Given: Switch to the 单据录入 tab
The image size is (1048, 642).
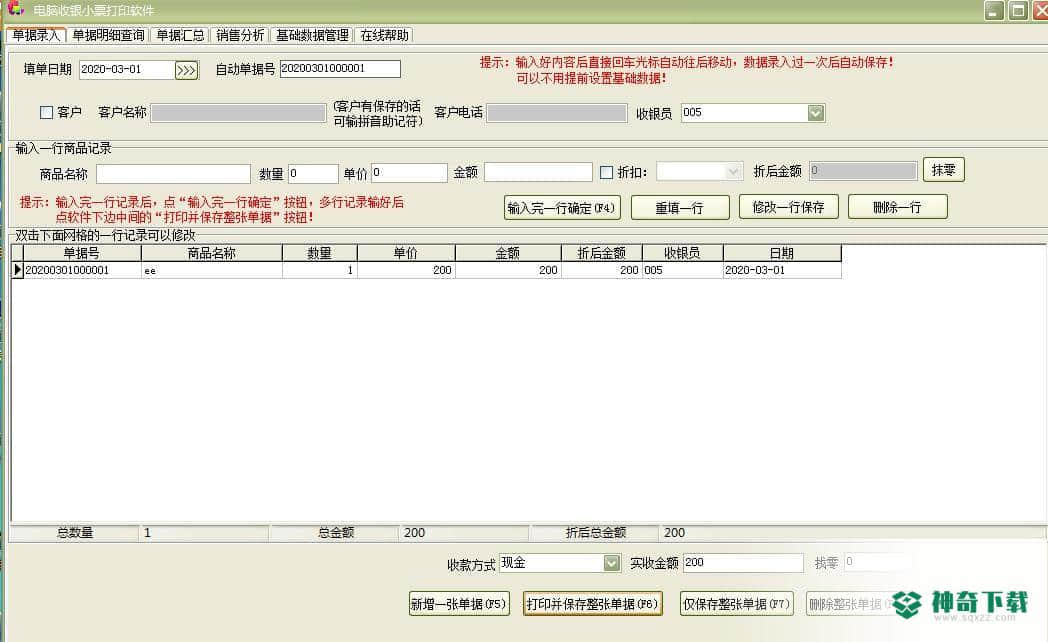Looking at the screenshot, I should [36, 35].
